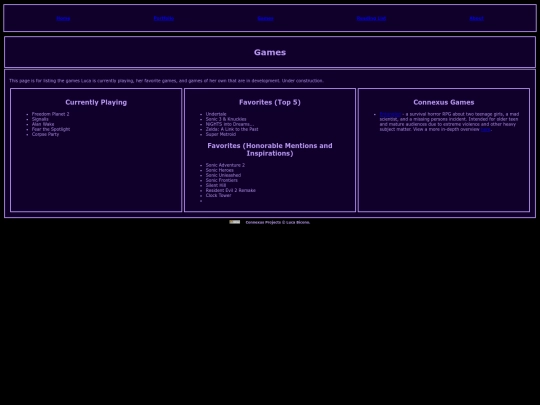The height and width of the screenshot is (405, 540).
Task: Select the Sonic Frontiers list item
Action: coord(221,180)
